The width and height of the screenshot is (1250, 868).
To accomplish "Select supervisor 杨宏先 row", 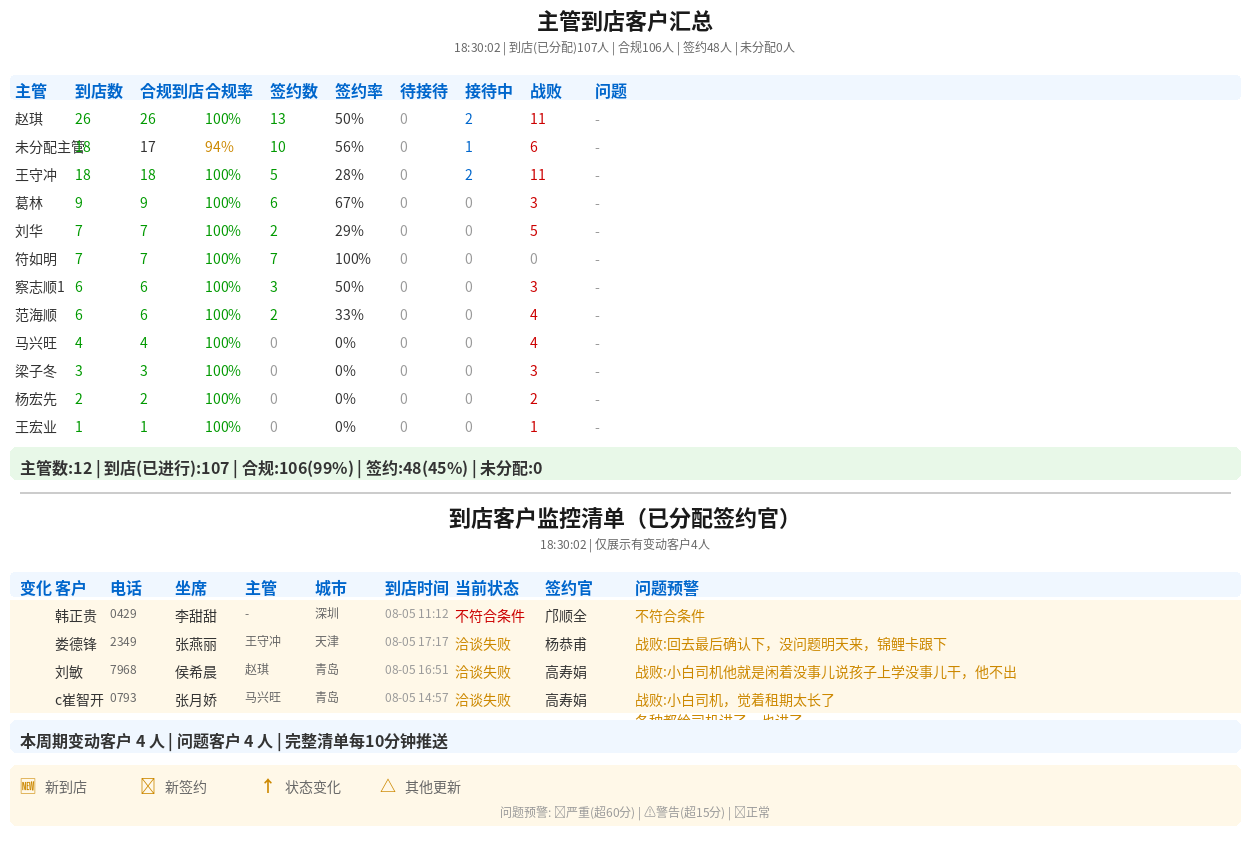I will pyautogui.click(x=36, y=399).
